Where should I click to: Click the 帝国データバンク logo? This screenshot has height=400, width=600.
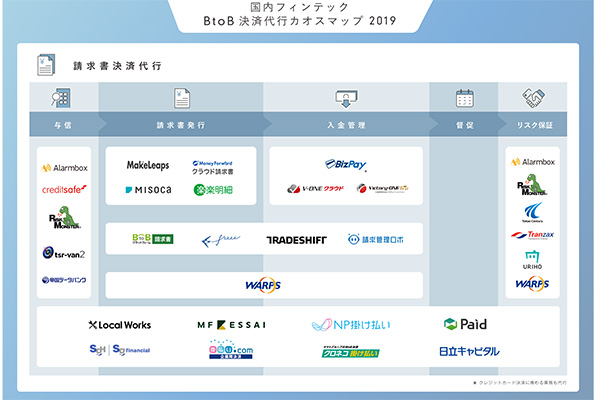point(64,280)
